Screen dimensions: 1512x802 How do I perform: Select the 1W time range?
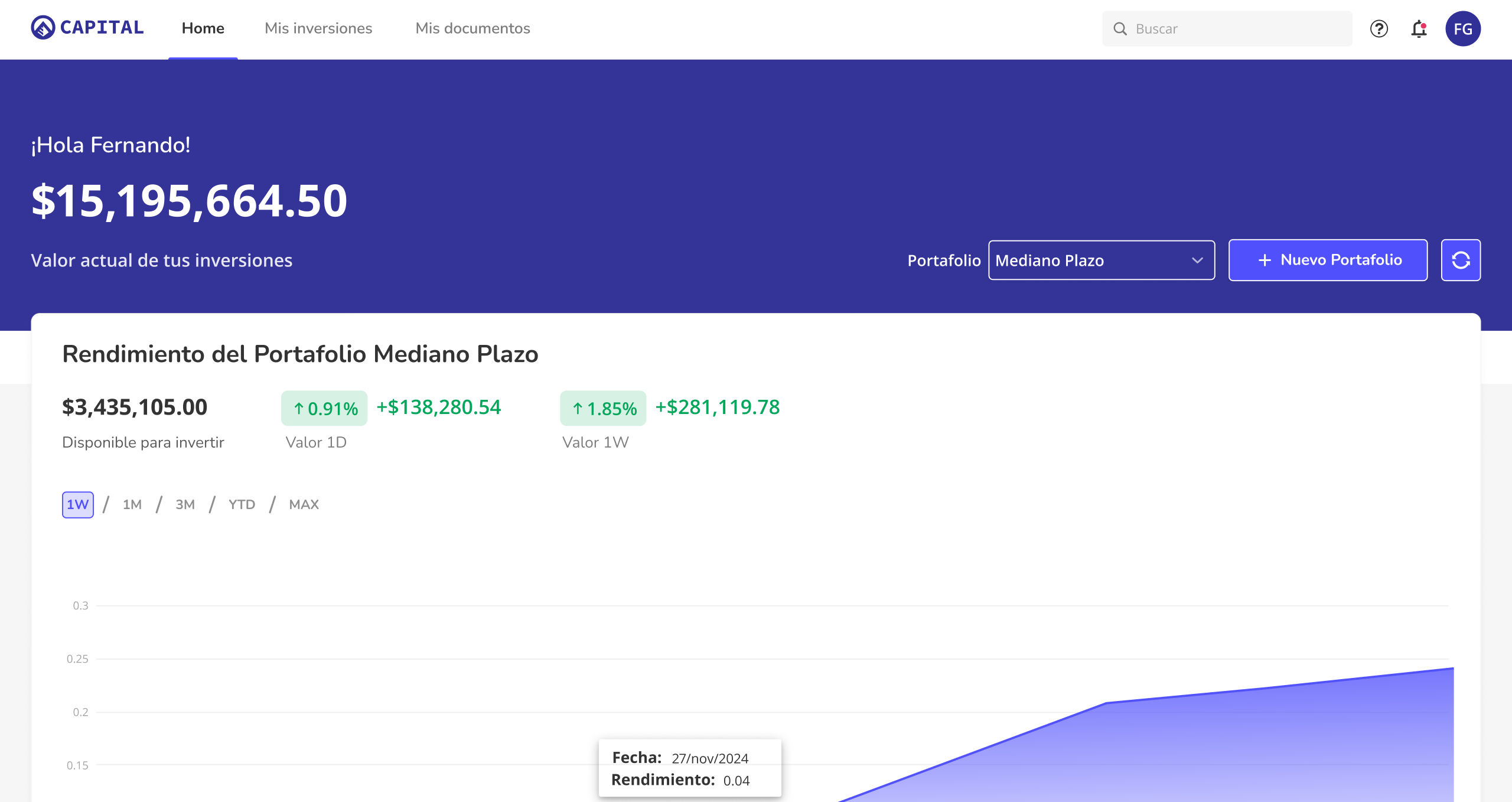[77, 504]
